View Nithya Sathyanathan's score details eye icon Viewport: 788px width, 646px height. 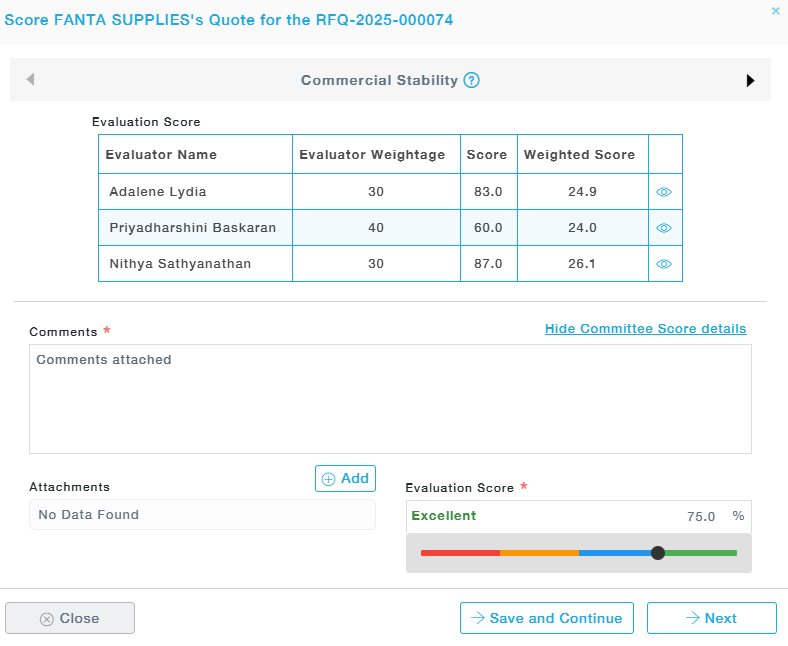[664, 264]
